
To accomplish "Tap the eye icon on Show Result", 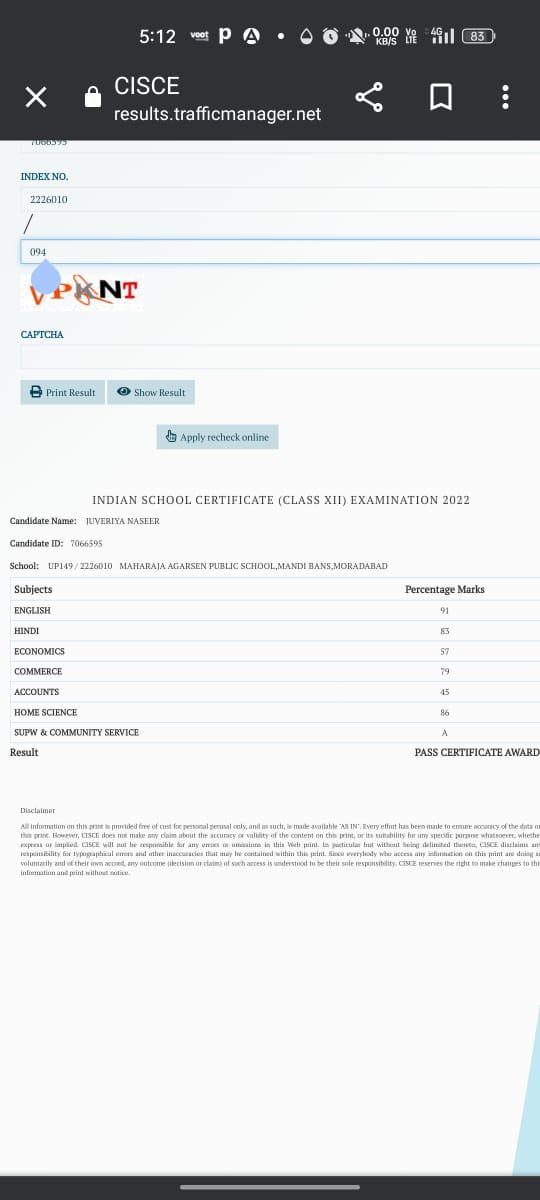I will coord(124,392).
